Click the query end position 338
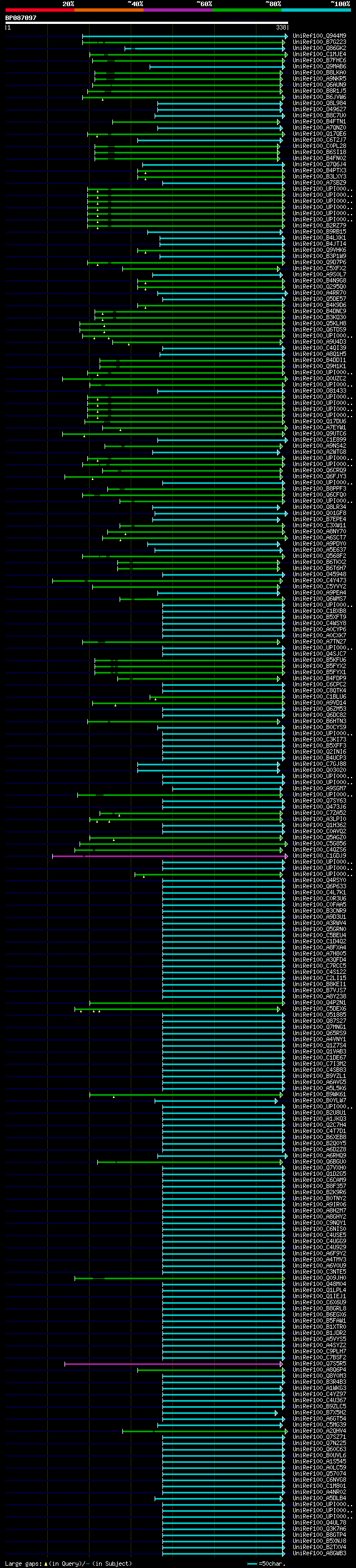The height and width of the screenshot is (1568, 356). 280,27
